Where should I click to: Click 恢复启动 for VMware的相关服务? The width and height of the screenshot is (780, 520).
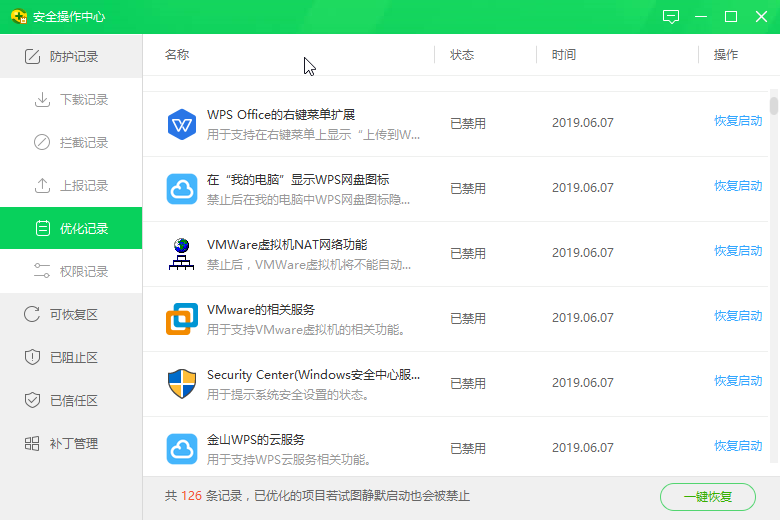[738, 316]
